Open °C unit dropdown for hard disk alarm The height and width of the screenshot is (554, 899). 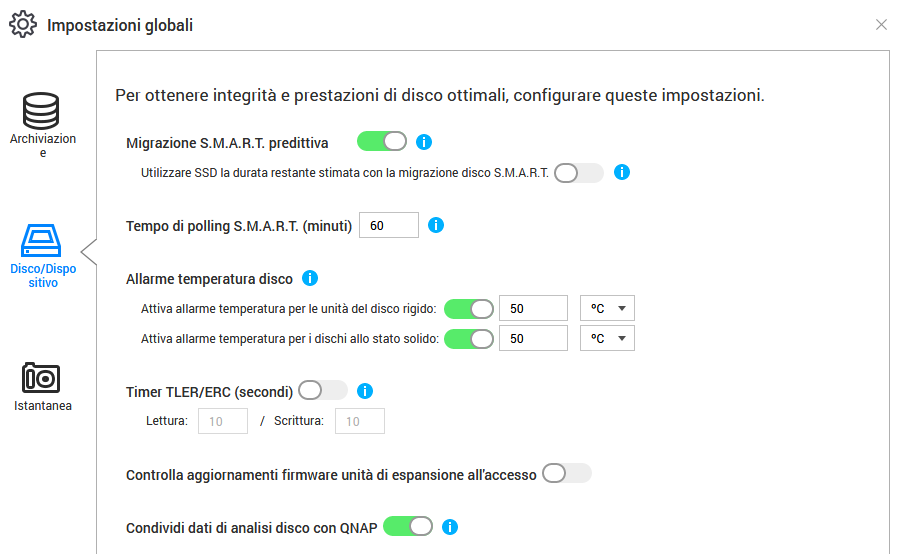(607, 308)
